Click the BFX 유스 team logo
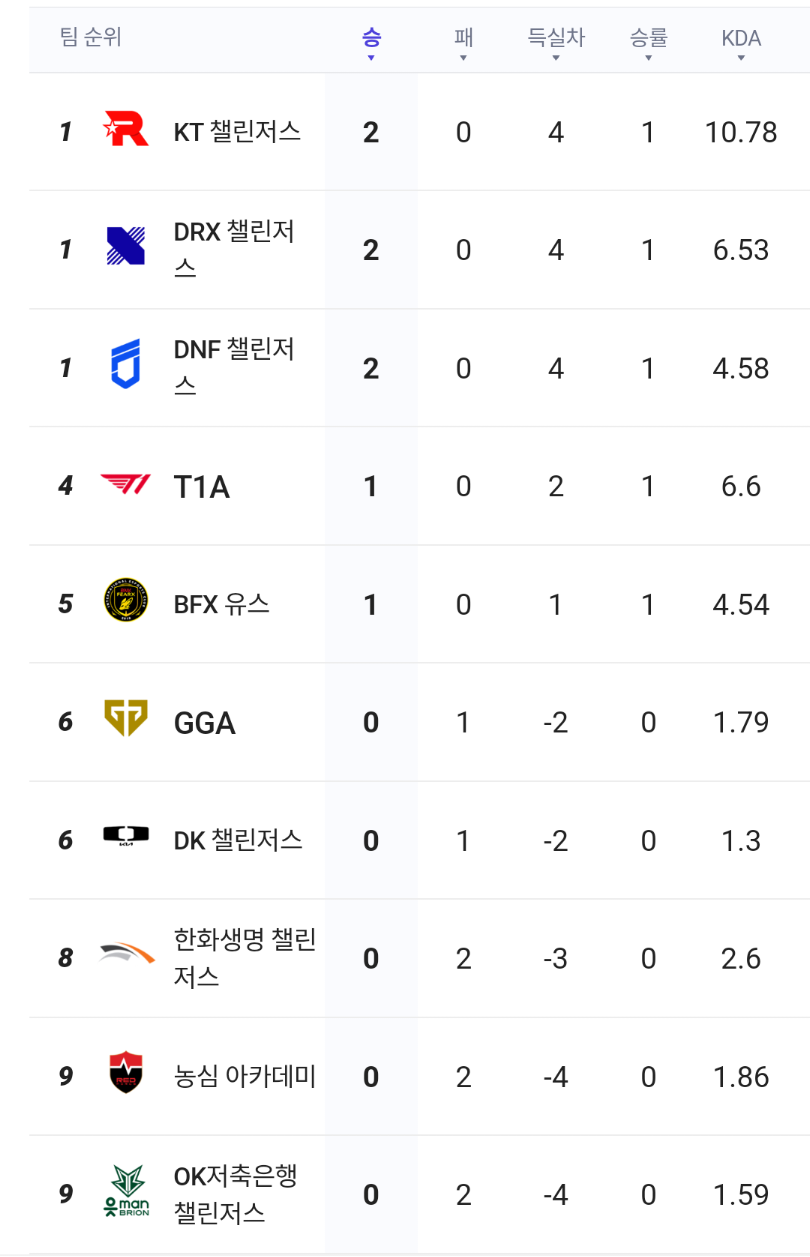This screenshot has height=1257, width=810. point(126,602)
